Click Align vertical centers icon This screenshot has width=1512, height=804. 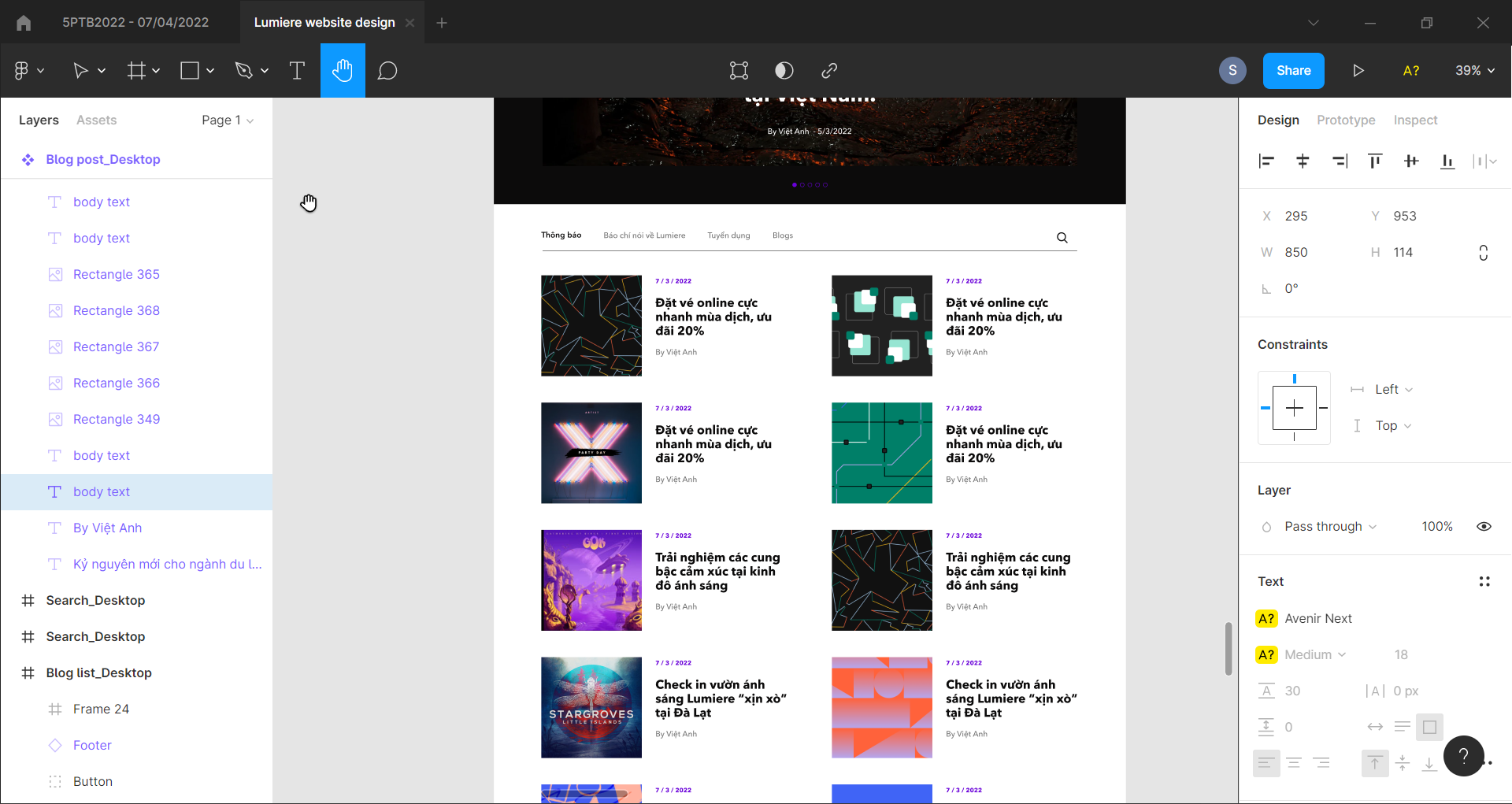[x=1411, y=161]
